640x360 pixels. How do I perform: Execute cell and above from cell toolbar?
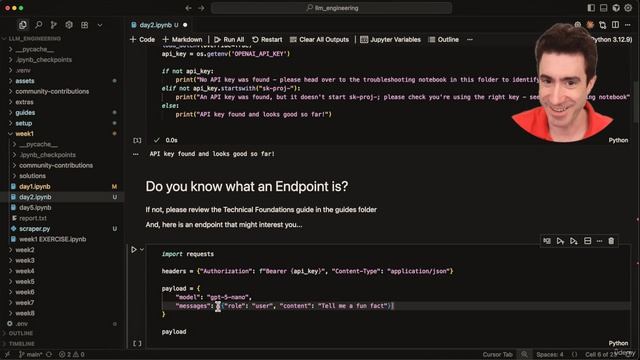coord(560,241)
